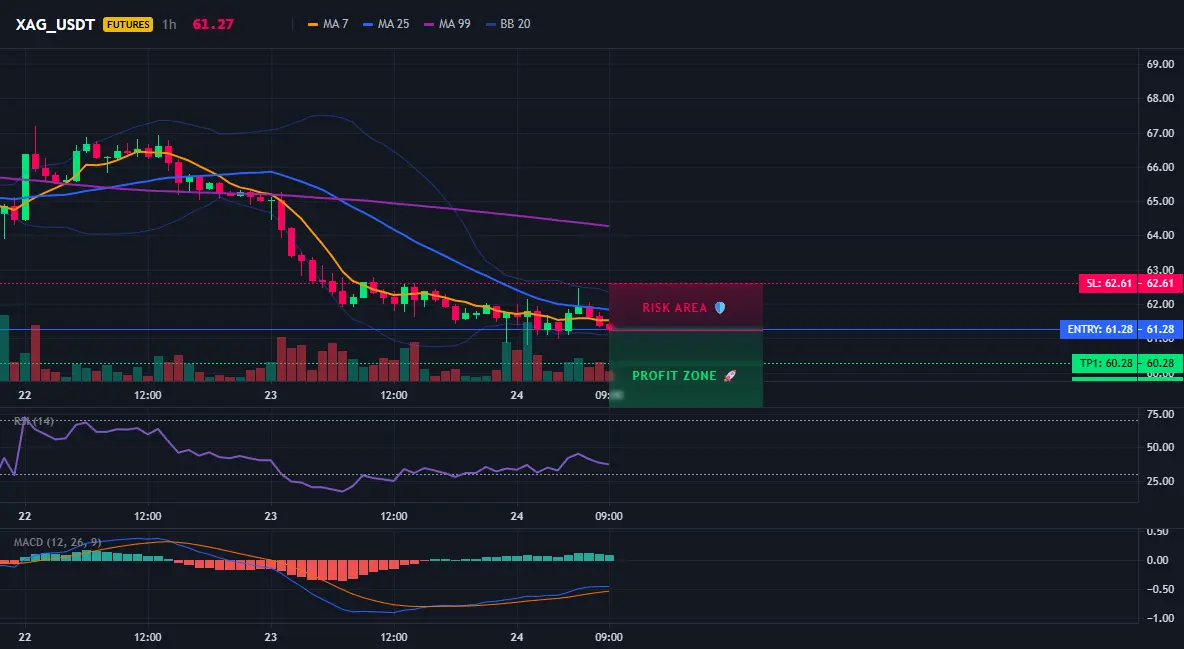1184x649 pixels.
Task: Toggle the MA 7 legend item
Action: (328, 24)
